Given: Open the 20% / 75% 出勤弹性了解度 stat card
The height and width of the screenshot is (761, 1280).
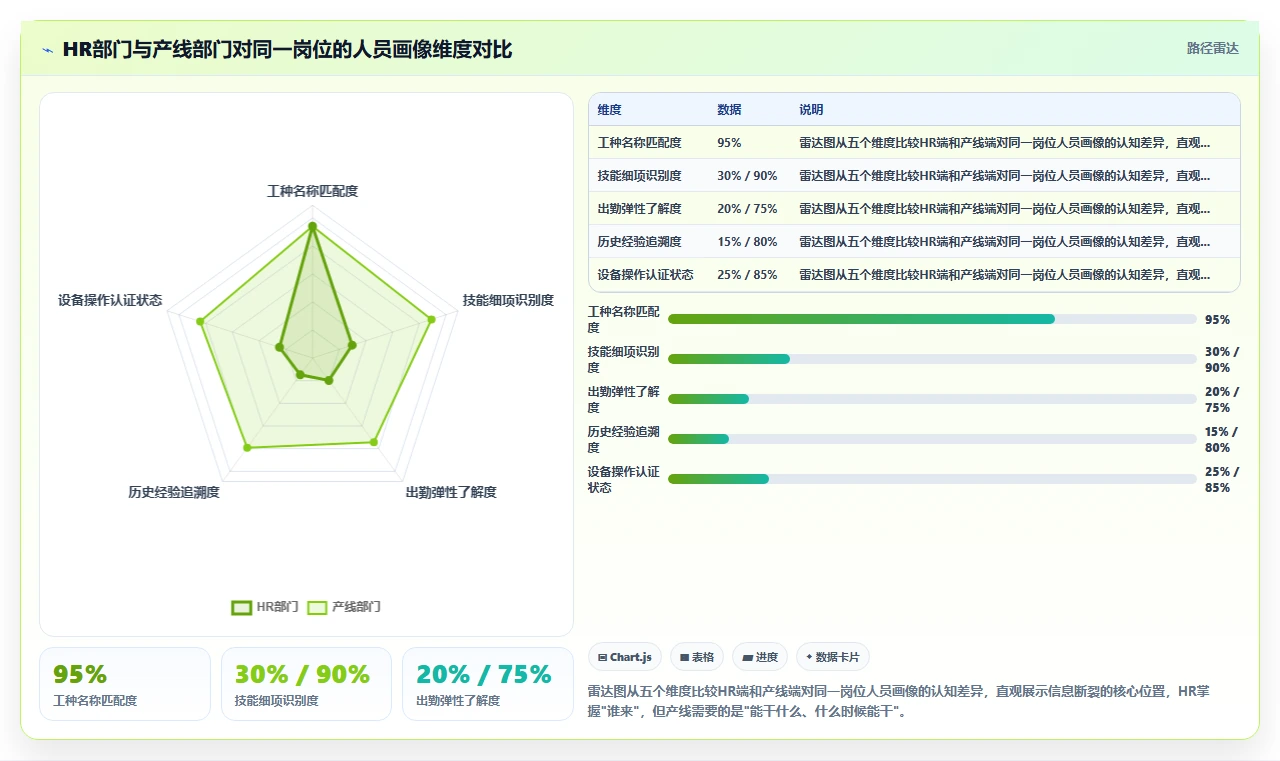Looking at the screenshot, I should pos(488,684).
